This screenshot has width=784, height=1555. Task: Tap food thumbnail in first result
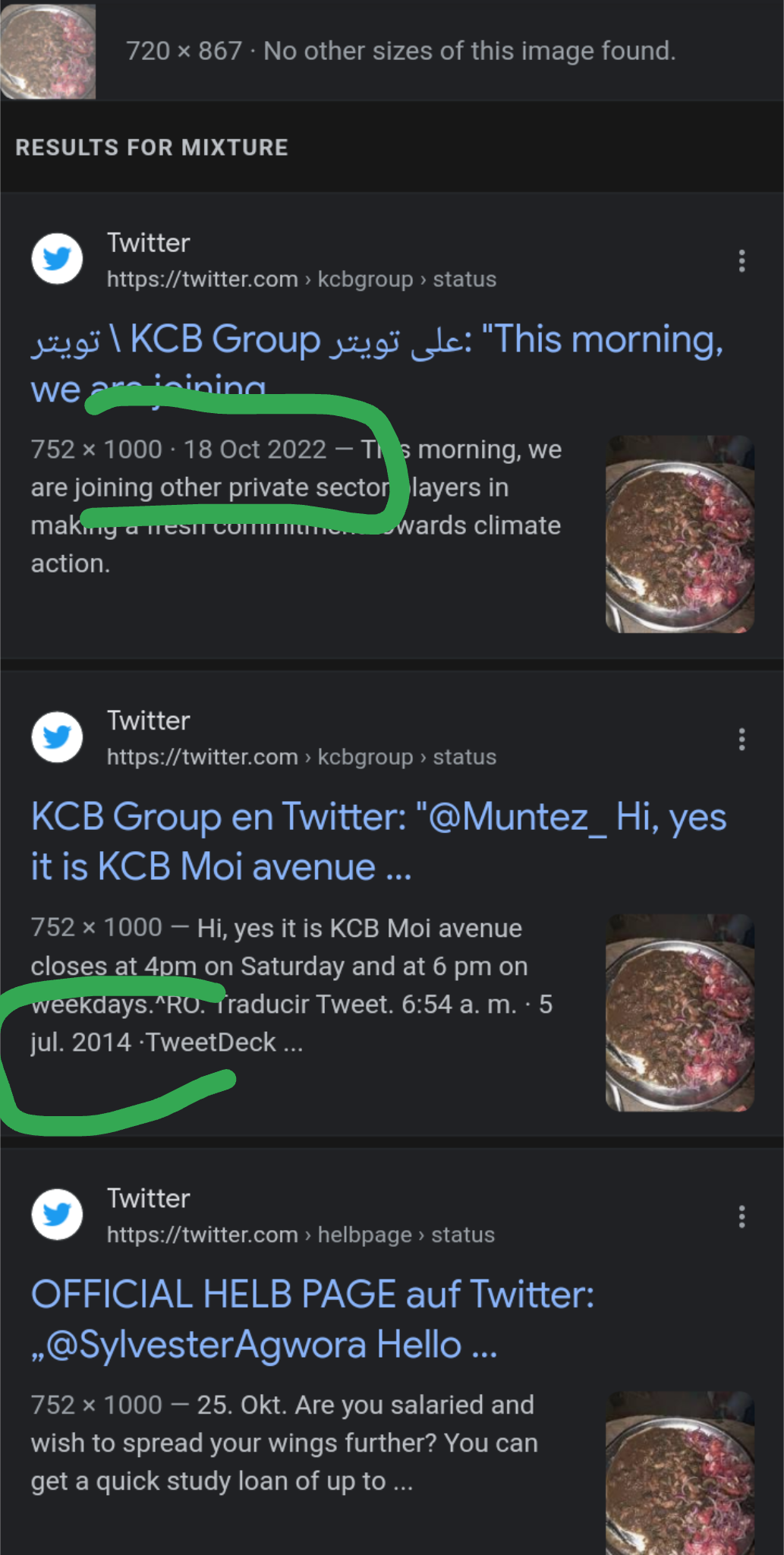pyautogui.click(x=679, y=534)
